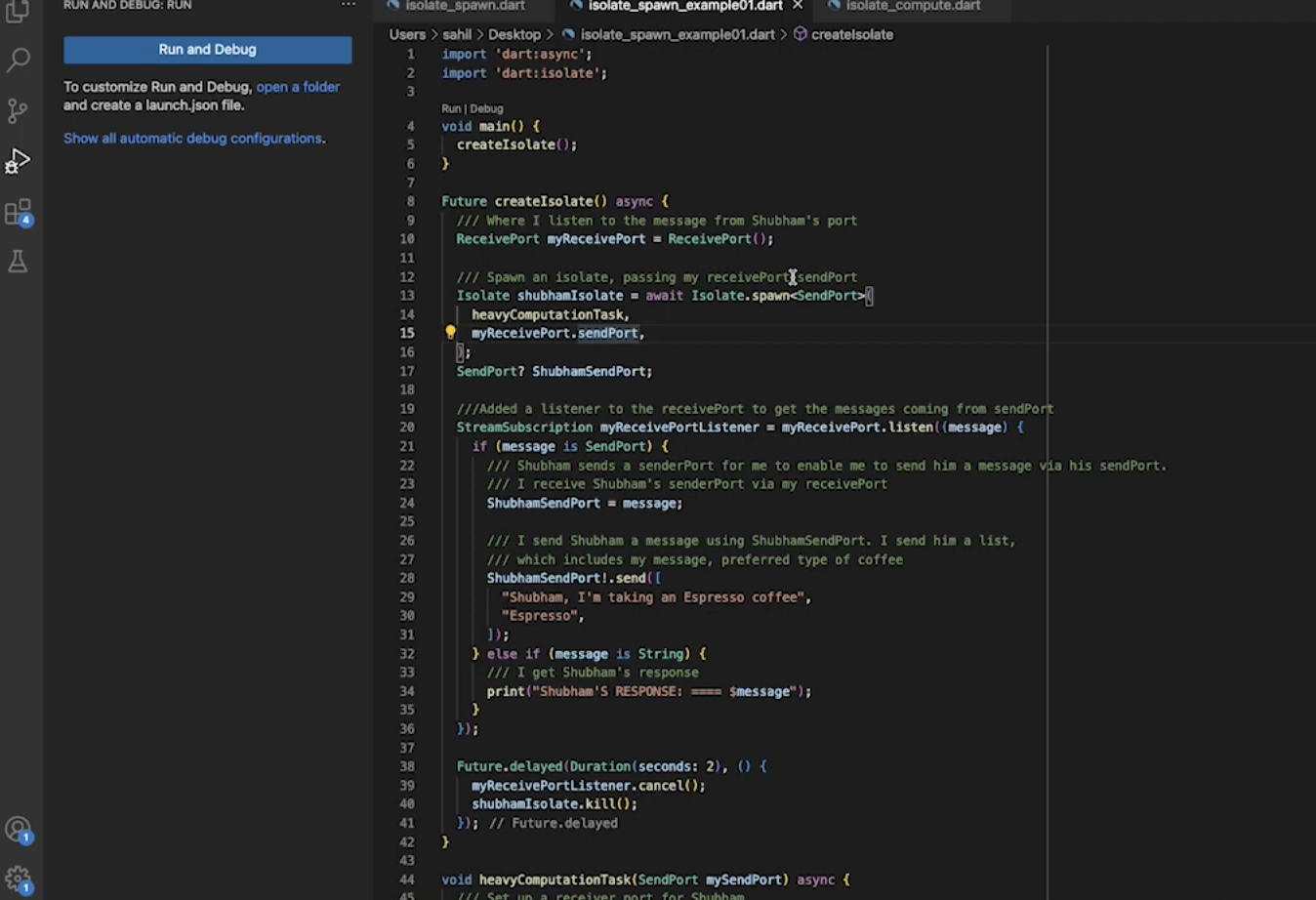Click the Debug code lens above main
This screenshot has width=1316, height=900.
[486, 108]
